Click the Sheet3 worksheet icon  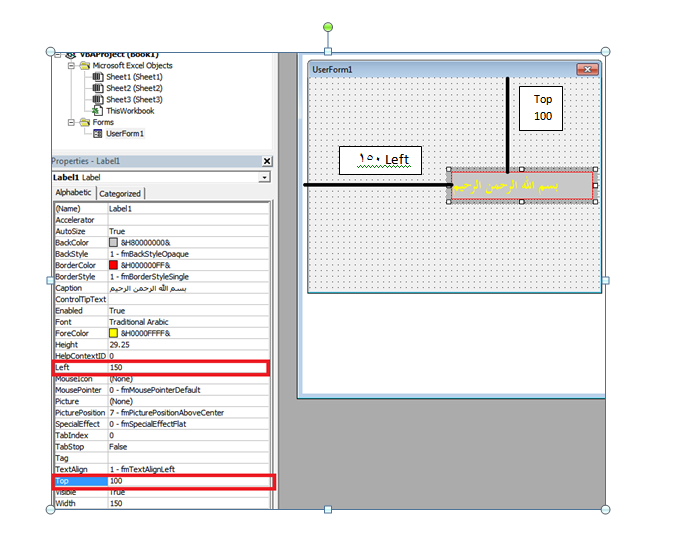tap(98, 100)
